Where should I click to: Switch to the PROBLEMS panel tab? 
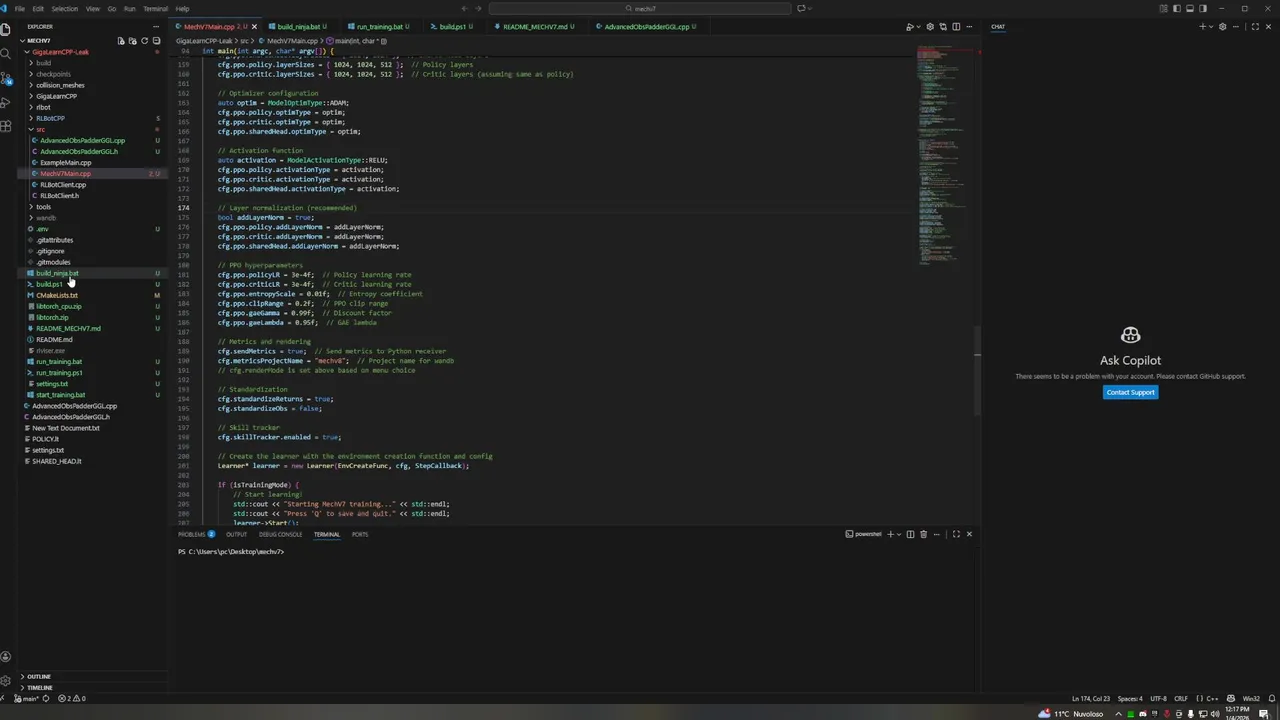[196, 534]
